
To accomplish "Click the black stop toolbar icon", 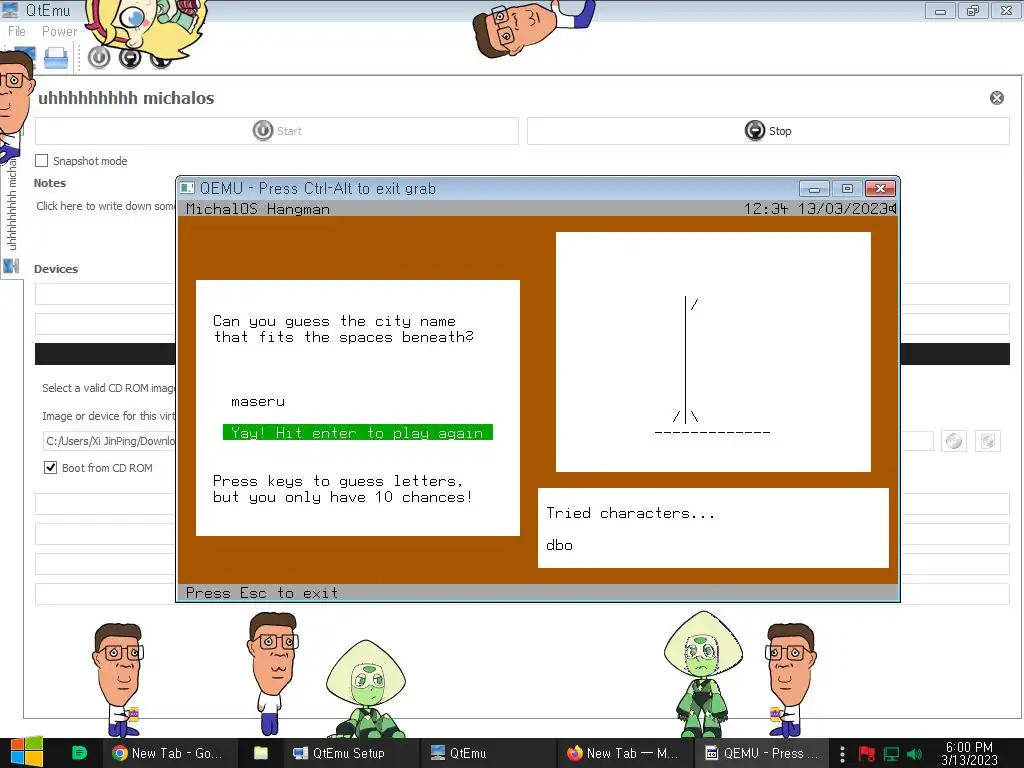I will coord(130,57).
